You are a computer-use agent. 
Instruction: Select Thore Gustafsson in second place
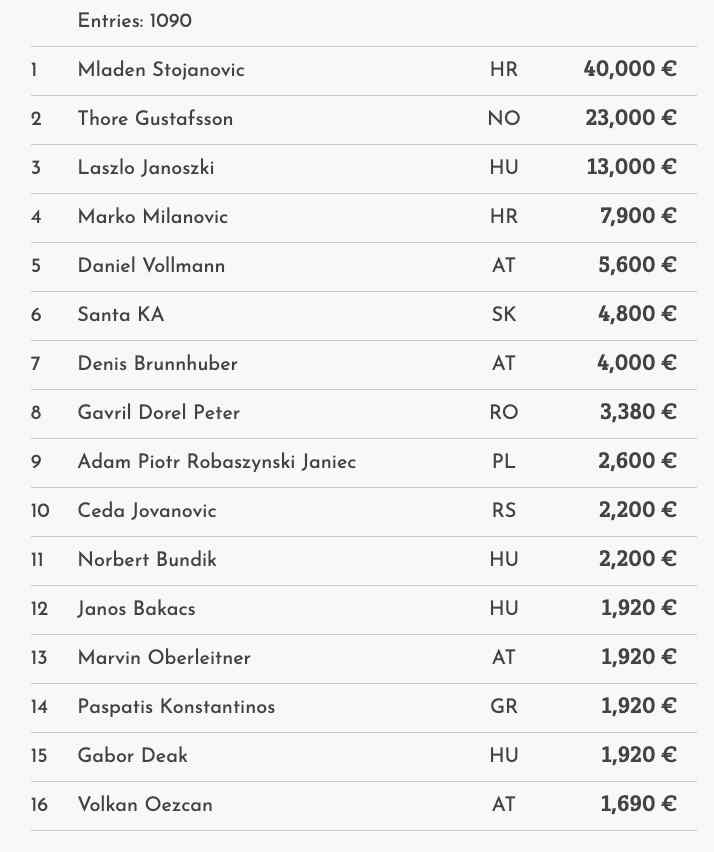point(155,119)
